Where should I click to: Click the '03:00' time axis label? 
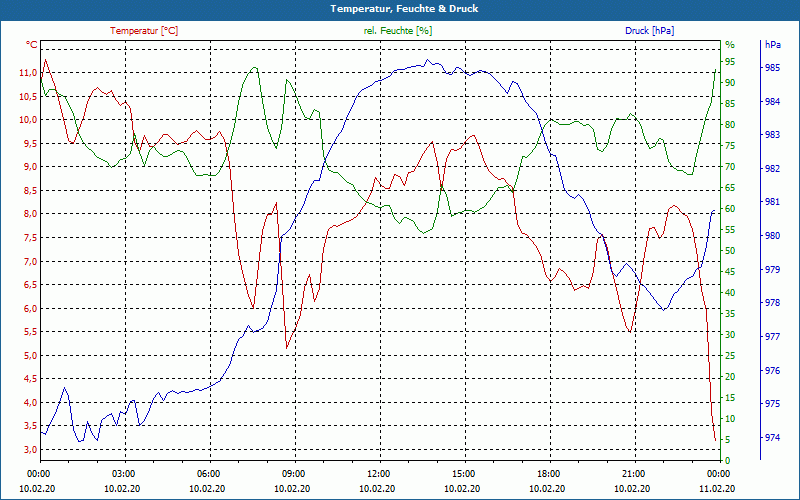122,473
